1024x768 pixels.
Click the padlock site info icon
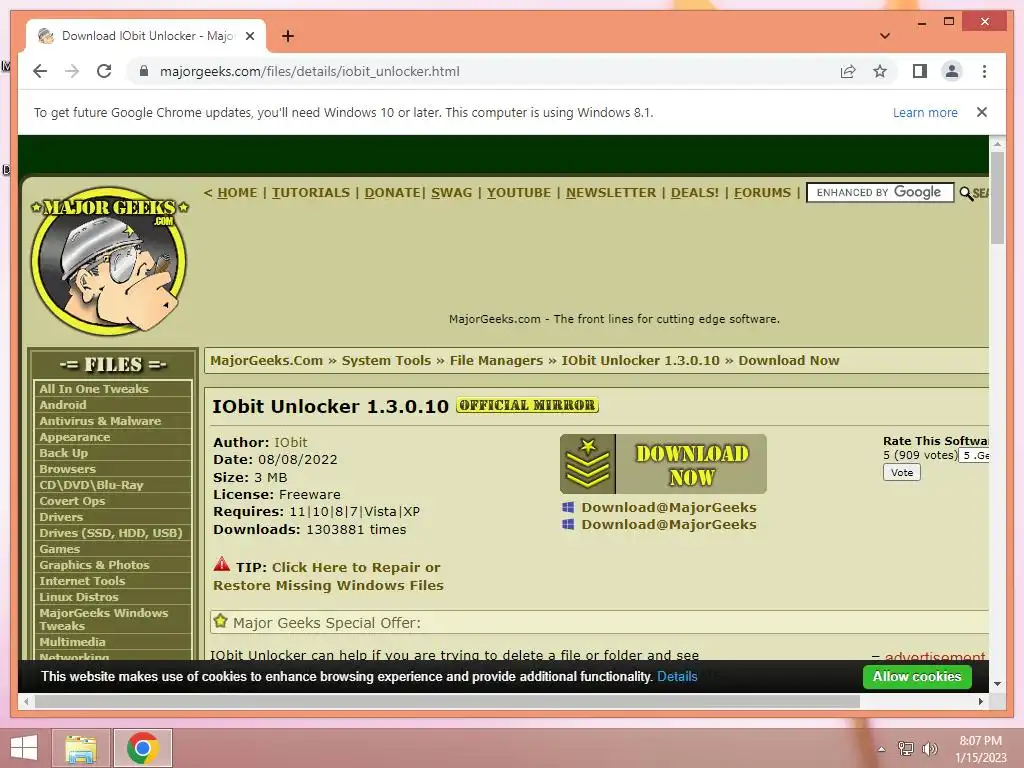coord(144,71)
